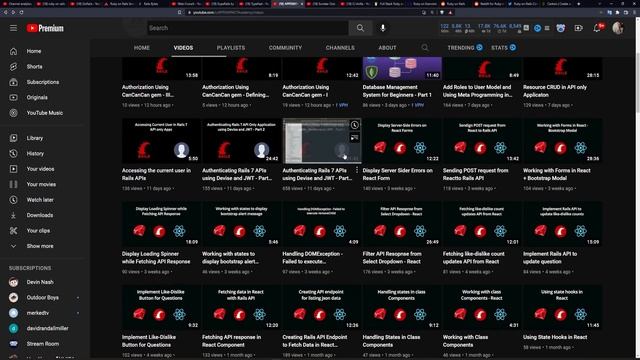
Task: Open the hamburger guide menu
Action: (x=13, y=28)
